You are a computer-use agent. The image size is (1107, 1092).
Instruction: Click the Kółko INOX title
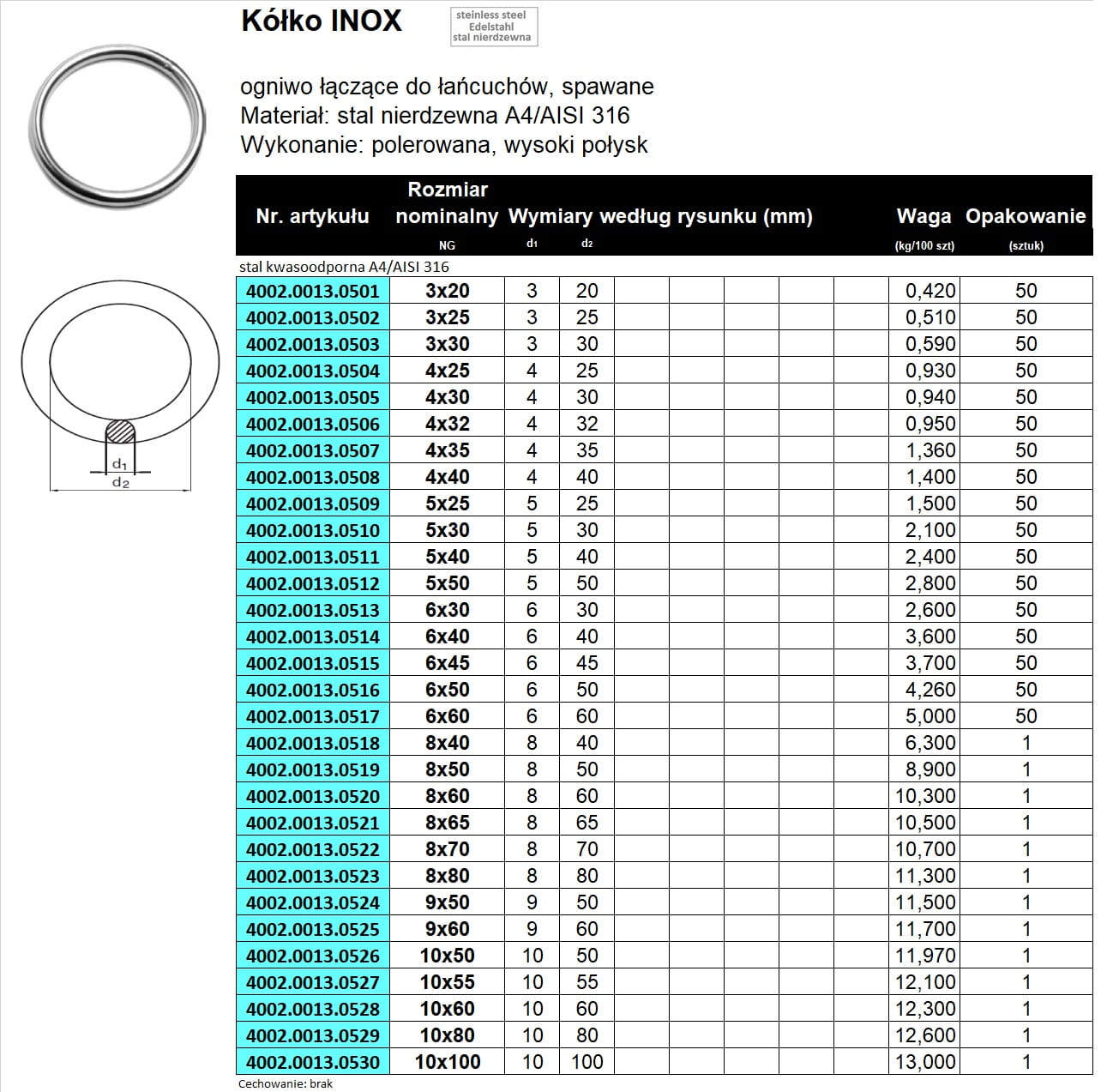click(322, 21)
